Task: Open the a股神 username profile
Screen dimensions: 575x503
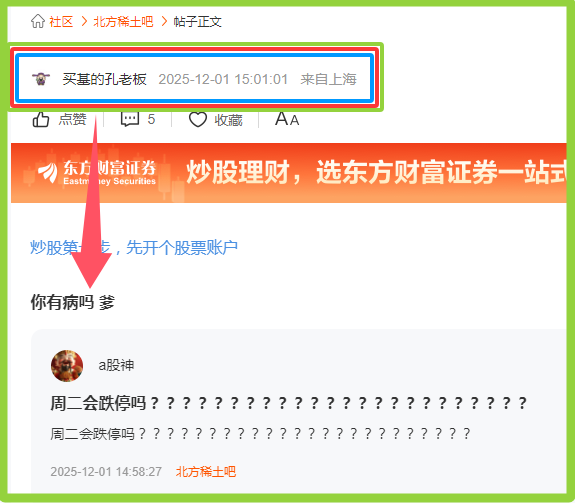Action: [116, 365]
